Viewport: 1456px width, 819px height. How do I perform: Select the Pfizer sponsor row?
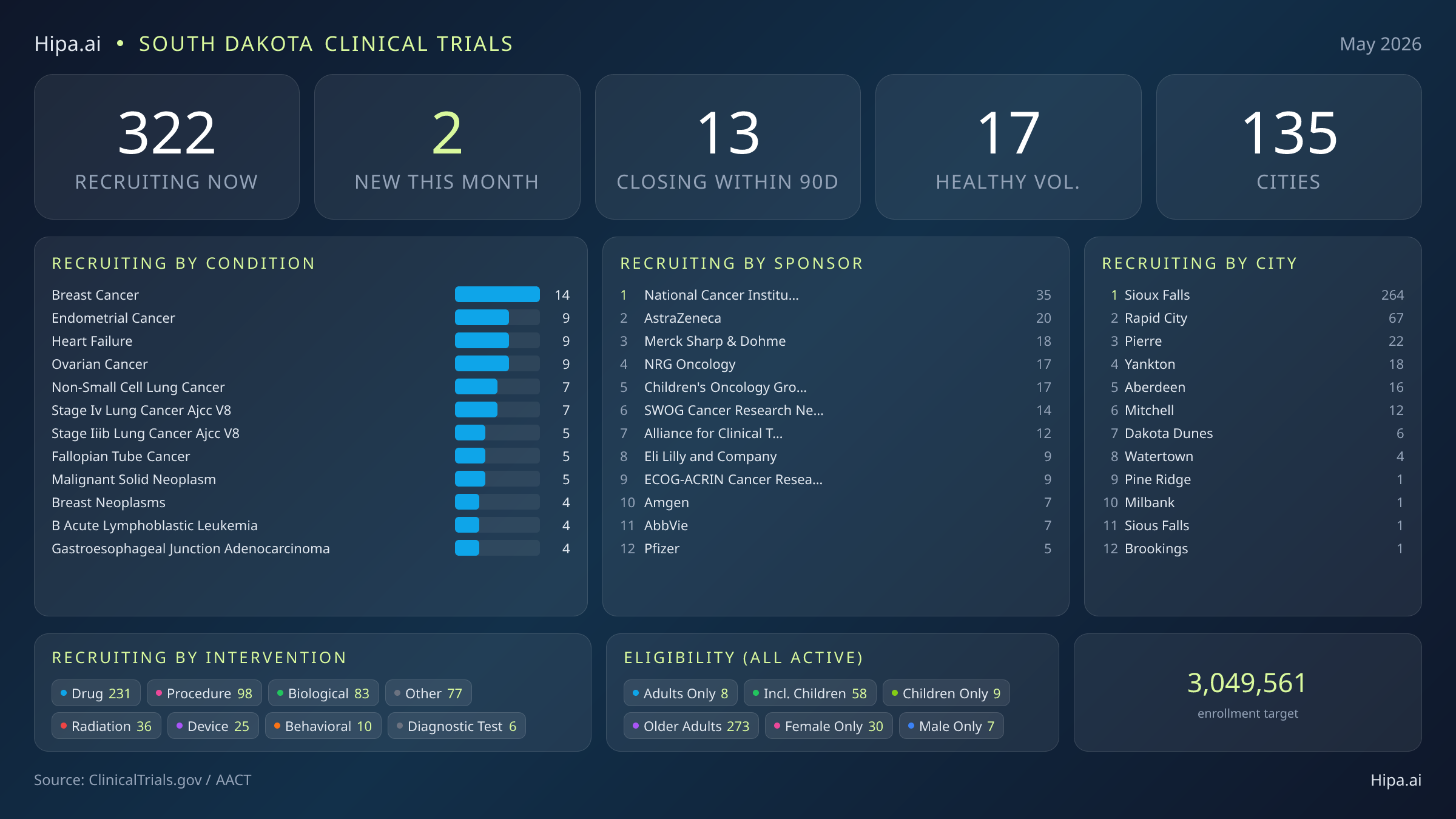[835, 548]
